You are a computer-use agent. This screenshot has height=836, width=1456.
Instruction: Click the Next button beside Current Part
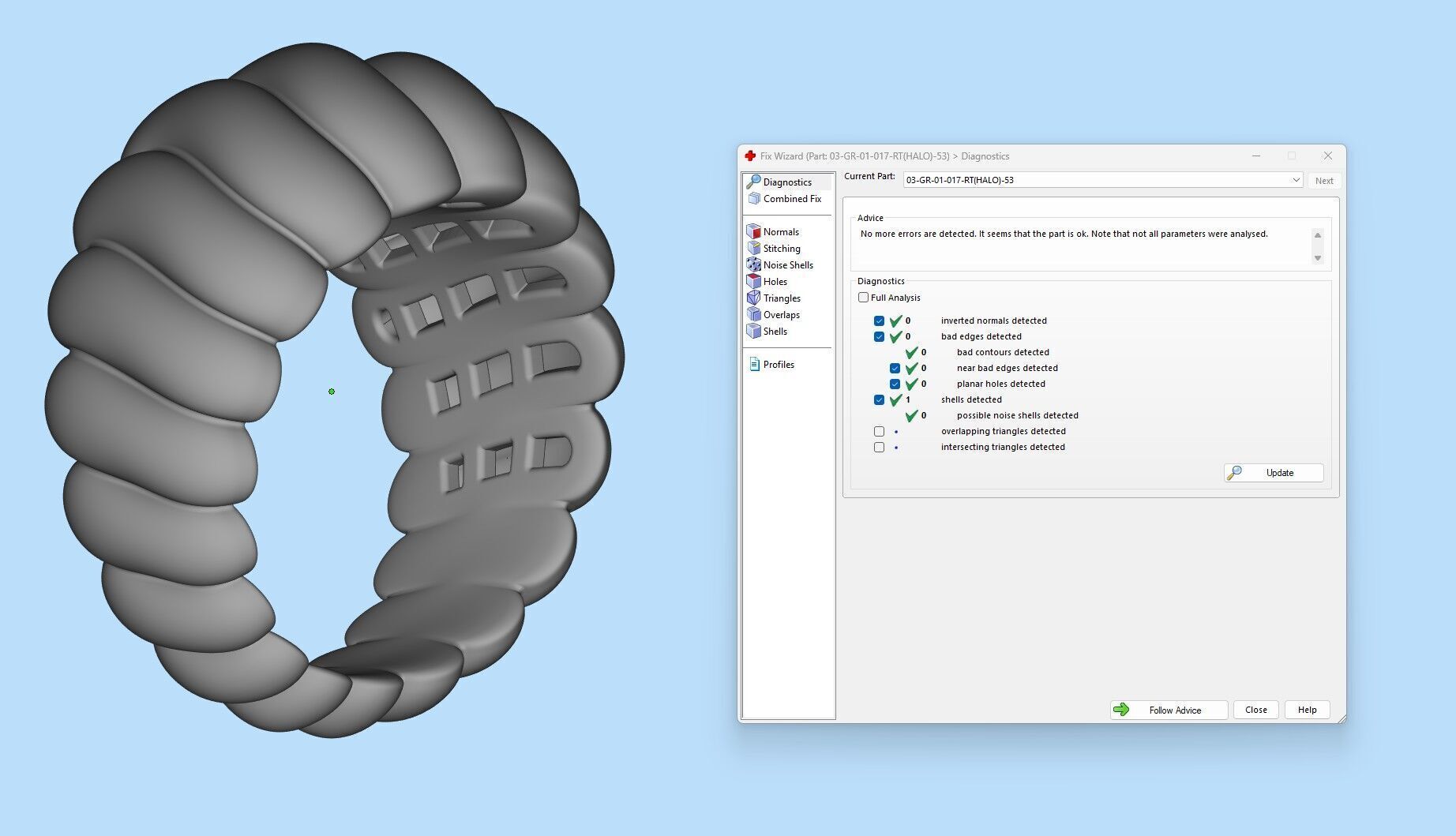pos(1324,181)
